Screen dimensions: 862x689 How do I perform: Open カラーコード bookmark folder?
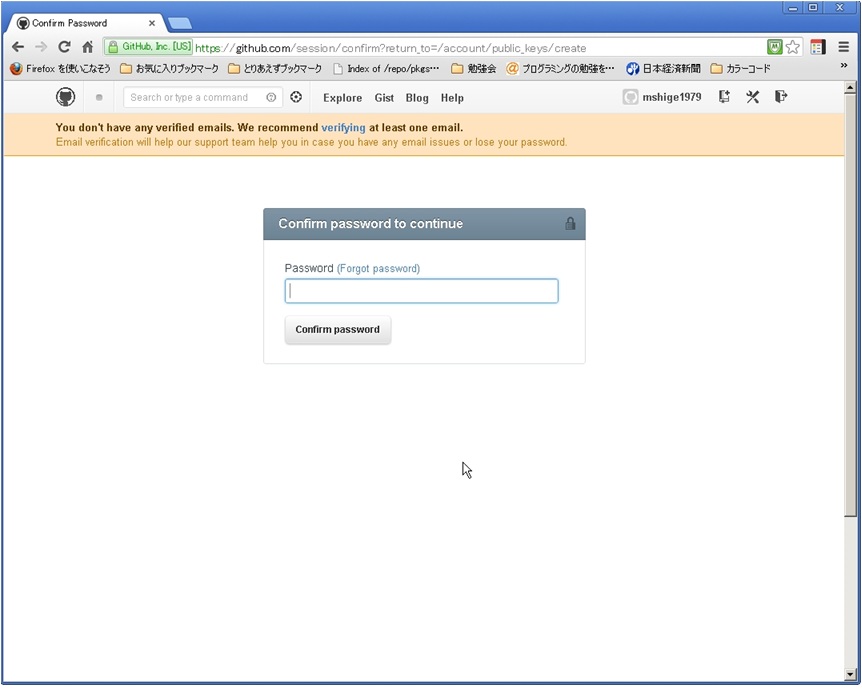tap(741, 69)
